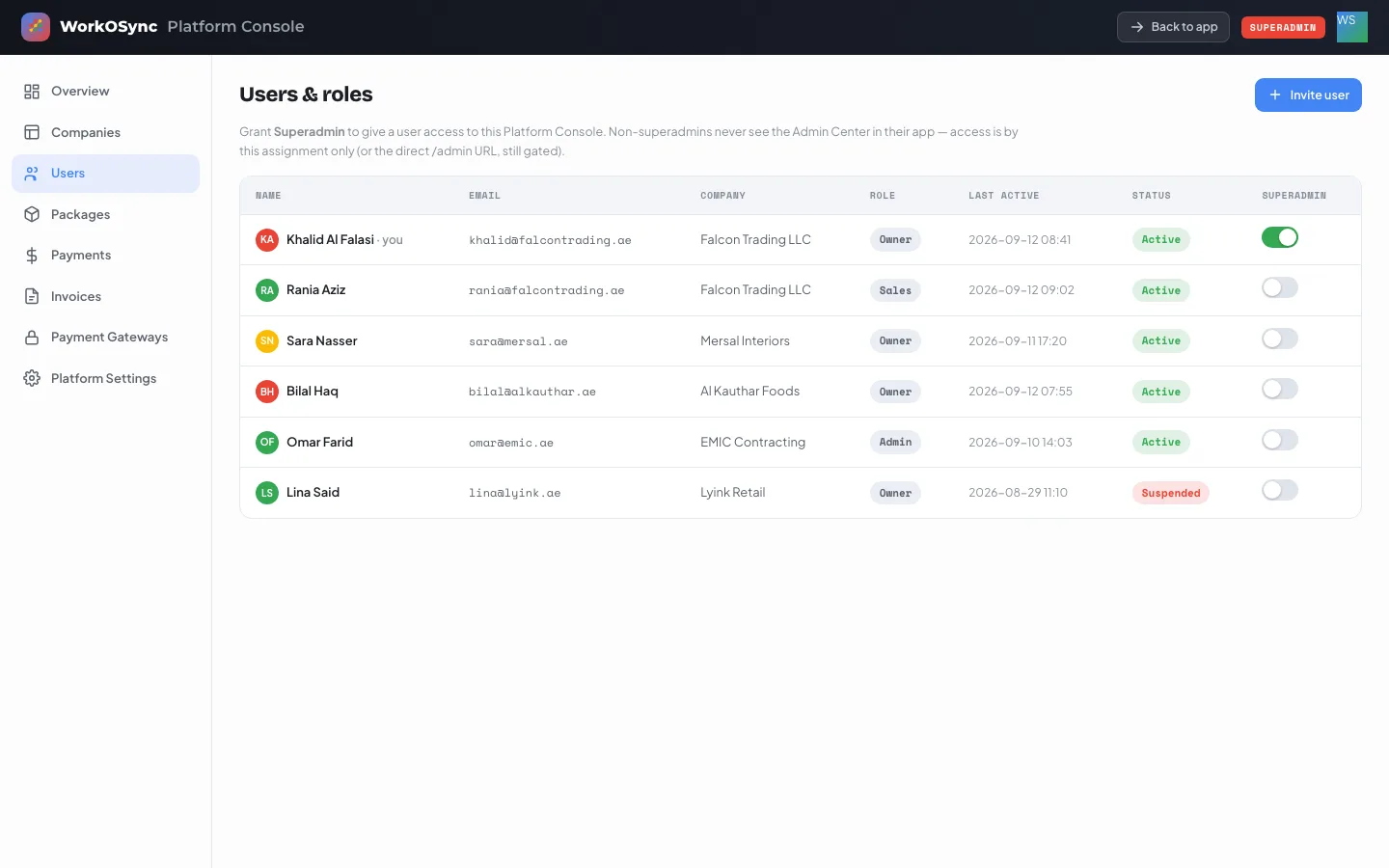Click the LAST ACTIVE column header
The width and height of the screenshot is (1389, 868).
click(1004, 196)
